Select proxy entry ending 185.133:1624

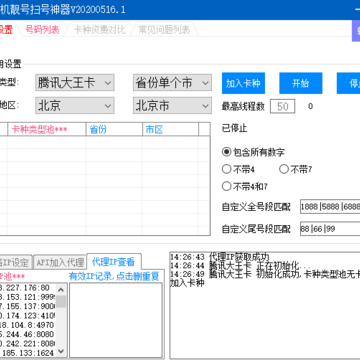click(28, 352)
